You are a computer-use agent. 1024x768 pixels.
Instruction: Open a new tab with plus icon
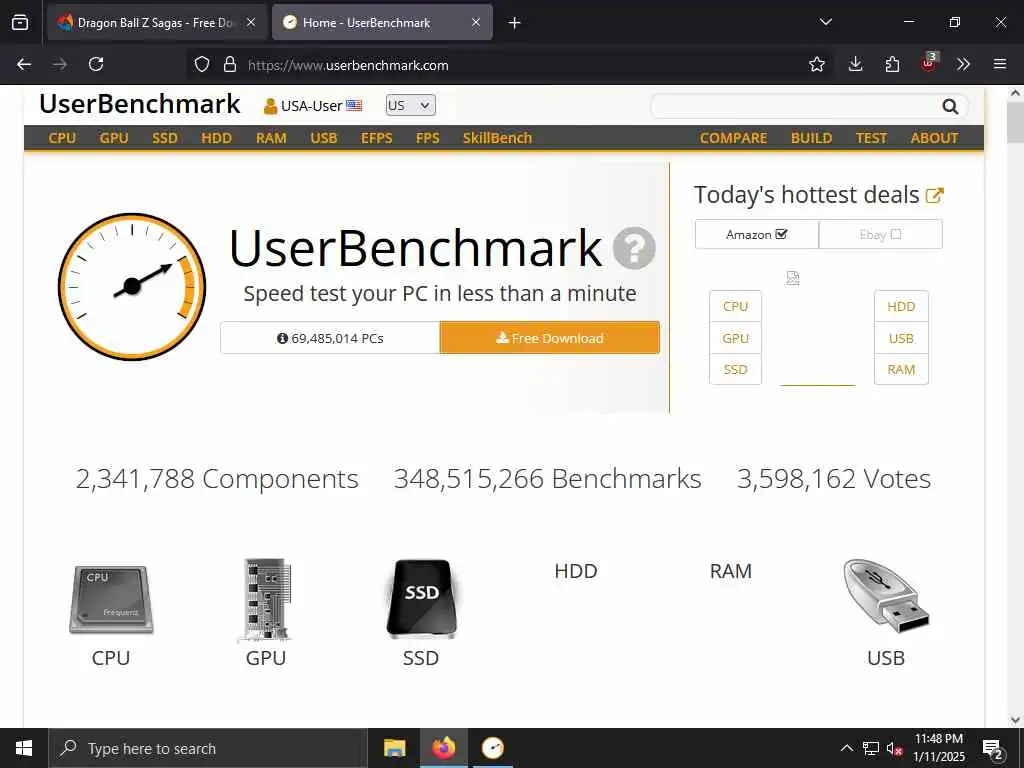(x=515, y=23)
